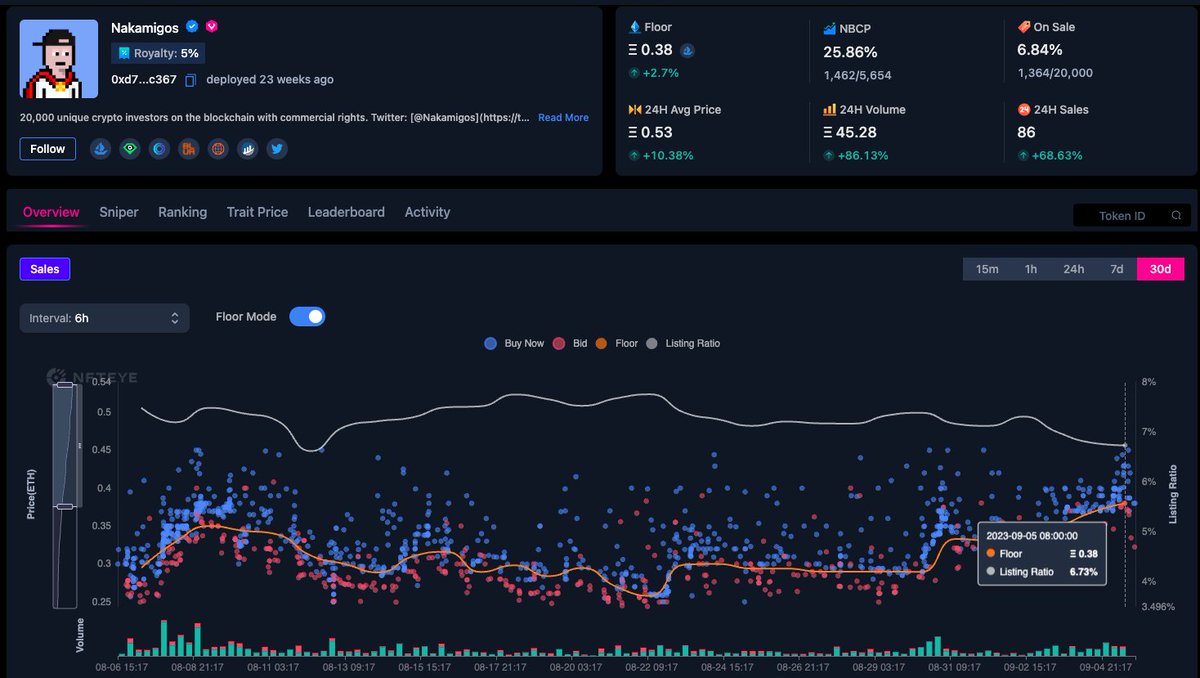
Task: Click the 24H Volume bars icon
Action: tap(830, 109)
